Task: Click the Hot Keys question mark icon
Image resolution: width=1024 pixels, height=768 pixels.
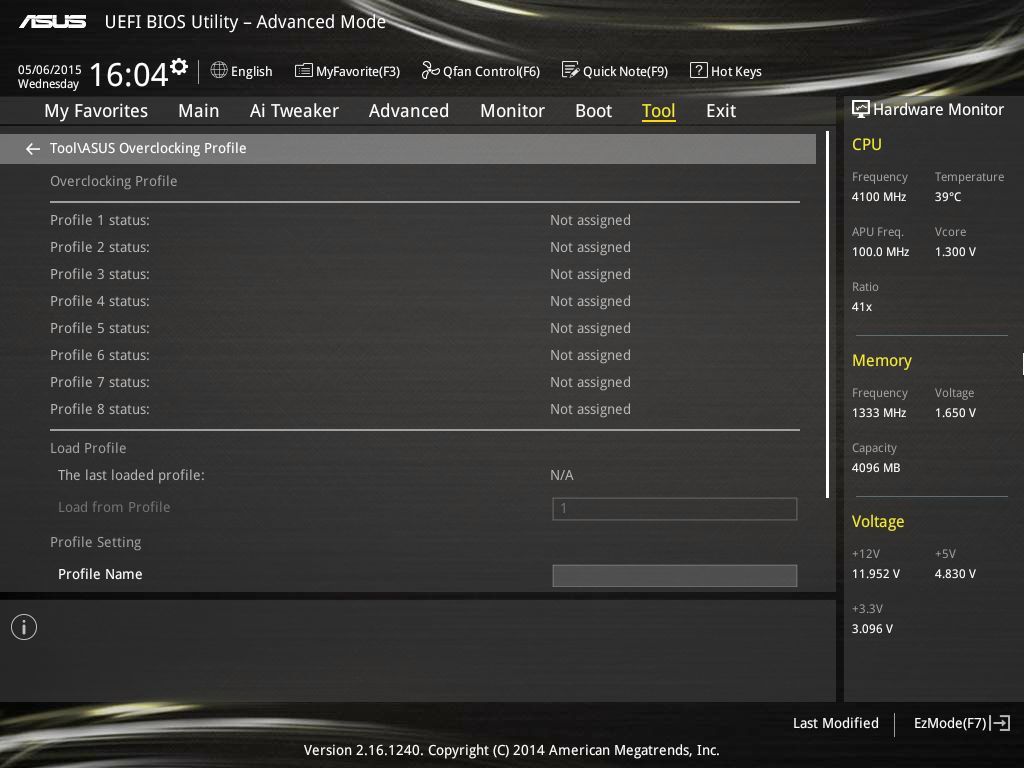Action: [x=698, y=70]
